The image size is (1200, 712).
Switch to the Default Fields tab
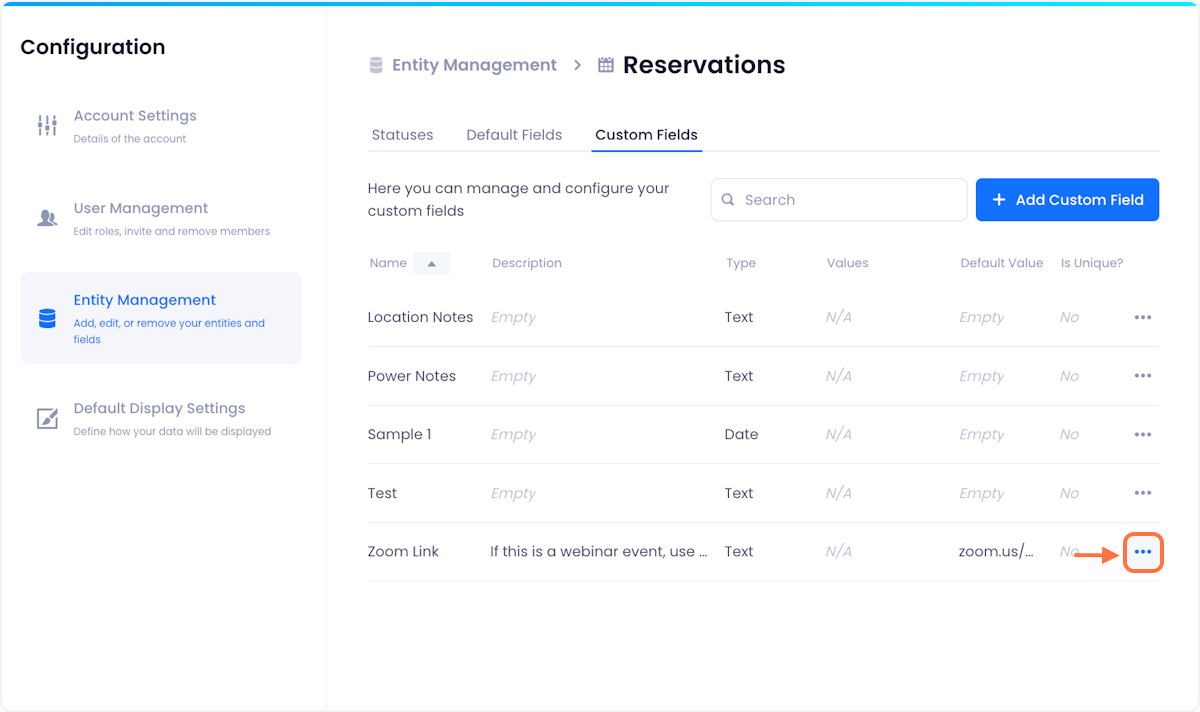(514, 135)
